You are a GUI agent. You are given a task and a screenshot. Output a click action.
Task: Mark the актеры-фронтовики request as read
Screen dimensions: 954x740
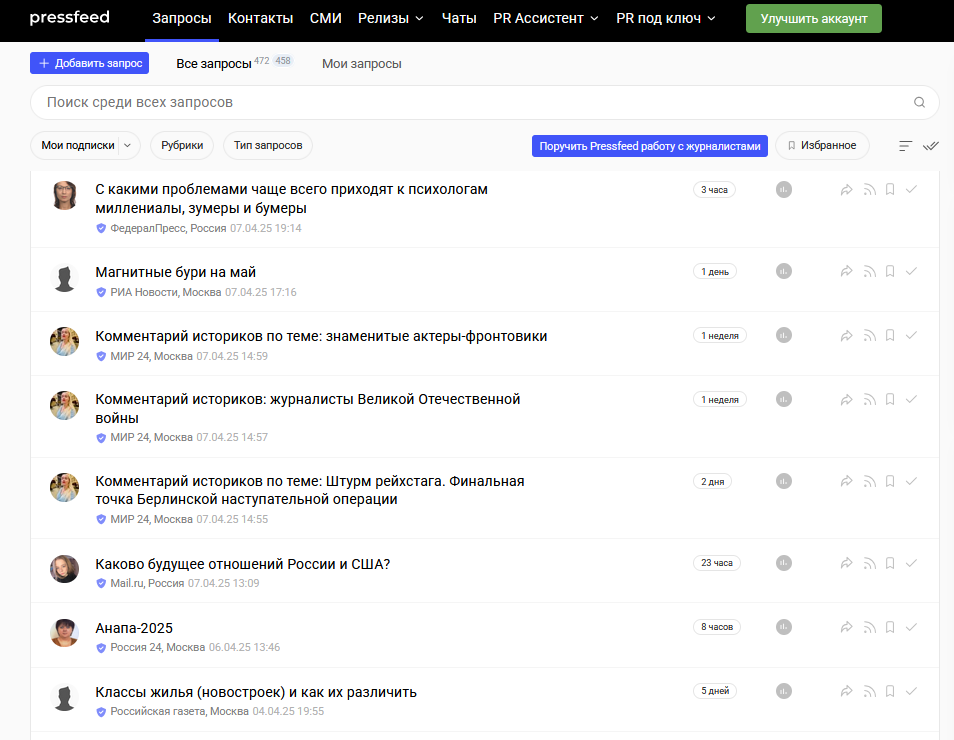(x=911, y=335)
